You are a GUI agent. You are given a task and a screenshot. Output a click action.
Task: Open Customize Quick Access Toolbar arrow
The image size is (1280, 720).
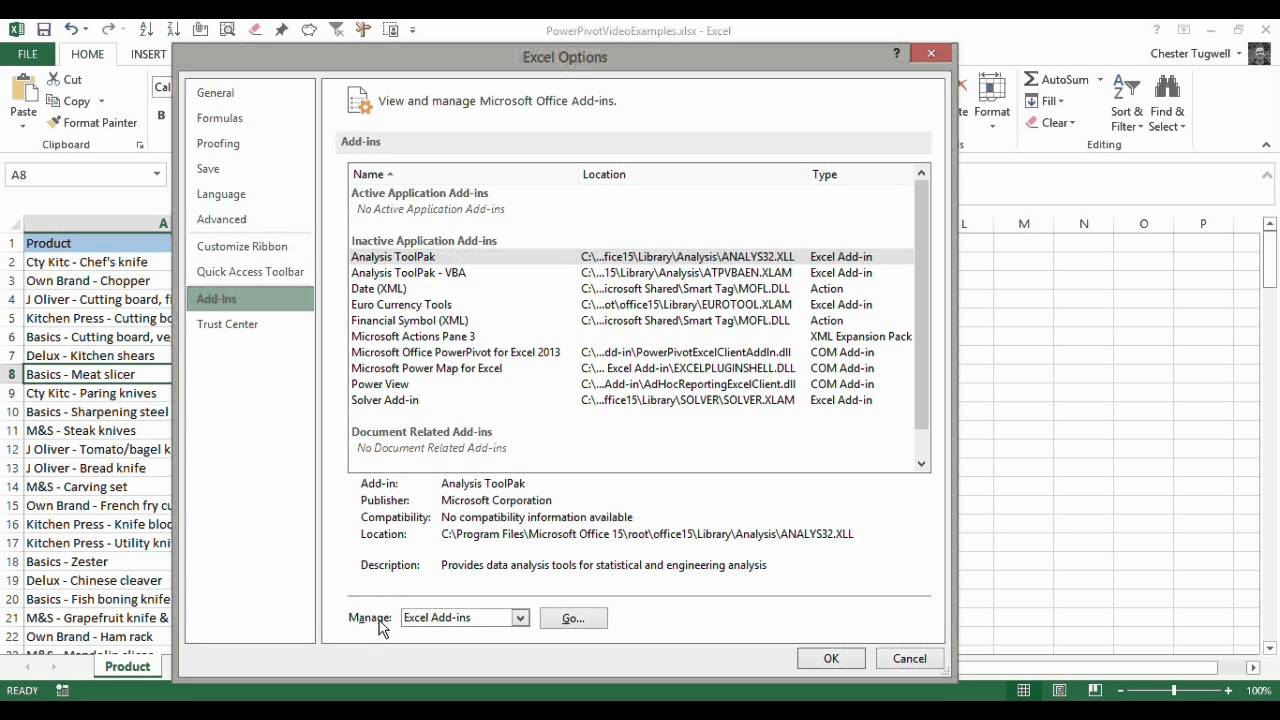point(413,30)
